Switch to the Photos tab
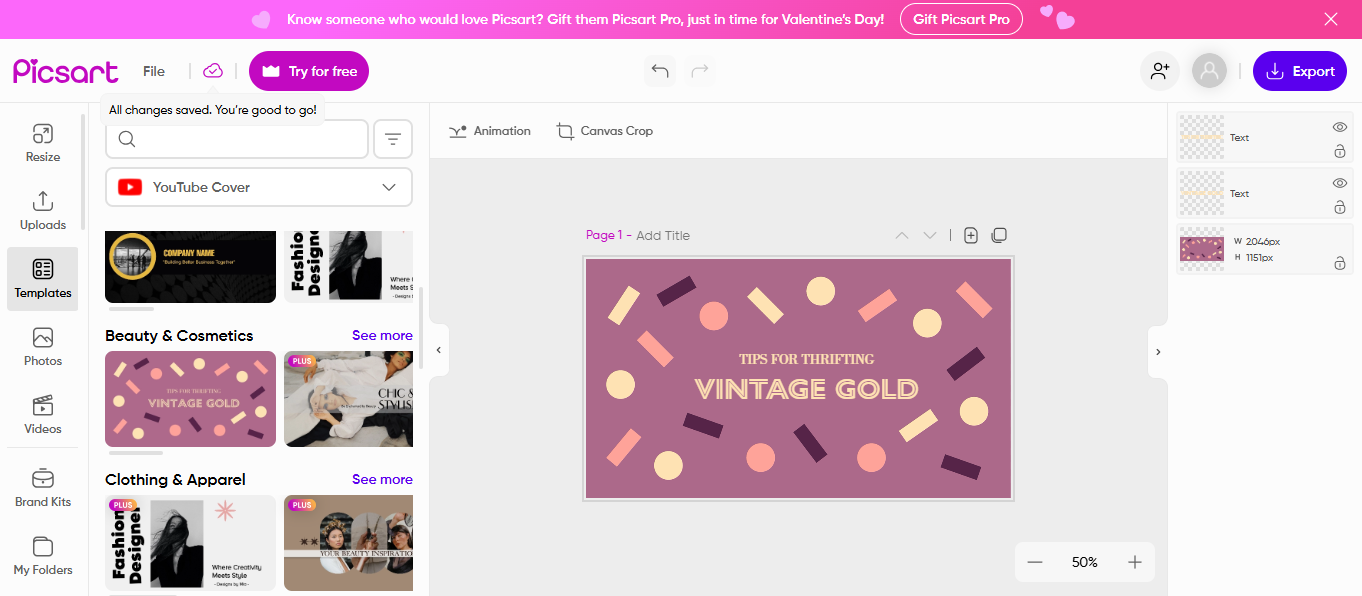Screen dimensions: 1362x596 43,347
